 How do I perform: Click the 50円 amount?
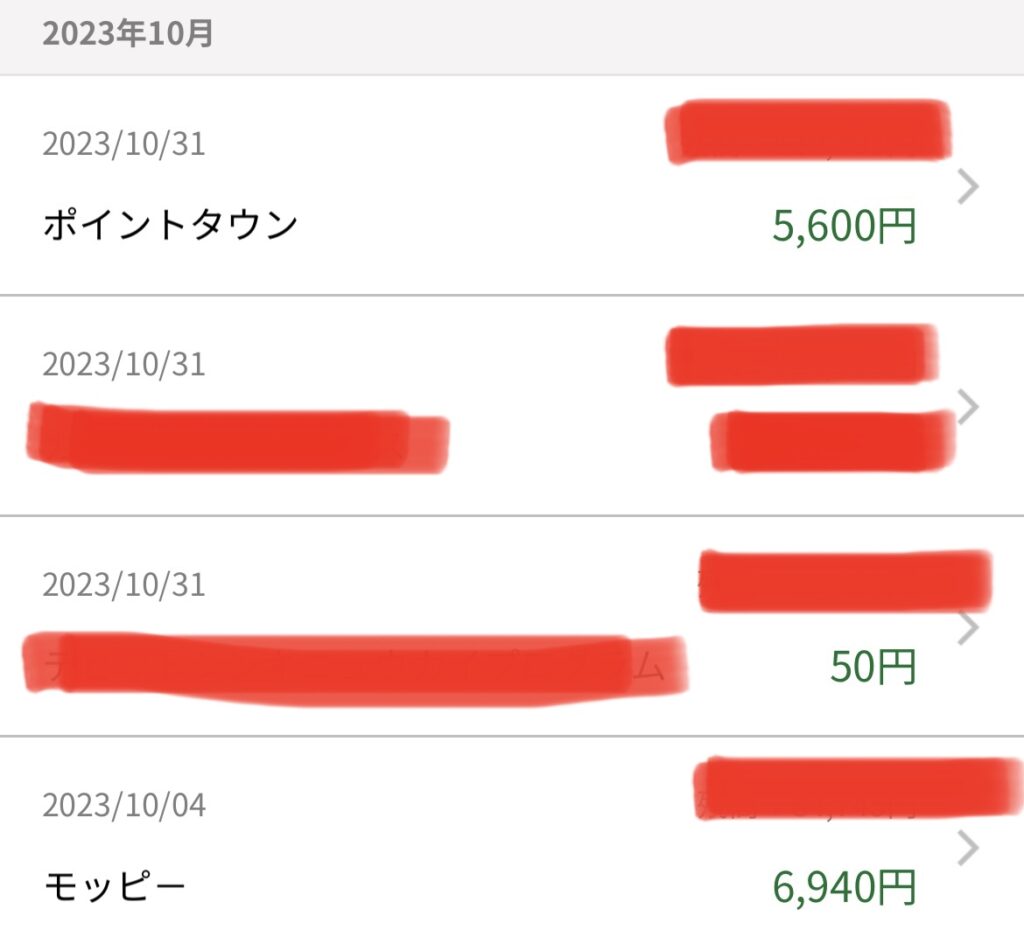click(x=872, y=667)
